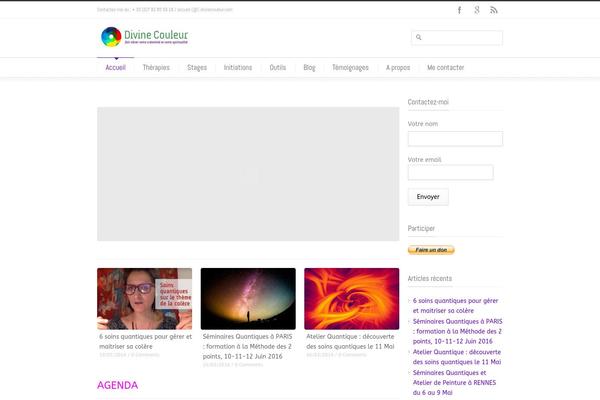
Task: Open the Blog menu item
Action: 310,68
